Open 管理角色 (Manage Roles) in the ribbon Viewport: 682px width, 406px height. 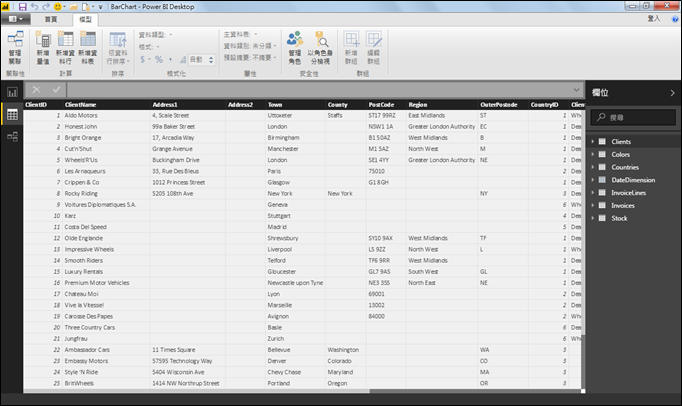(x=294, y=45)
